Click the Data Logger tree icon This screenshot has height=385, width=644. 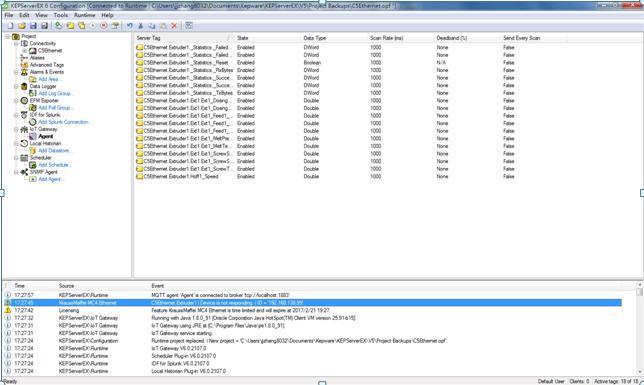(24, 86)
